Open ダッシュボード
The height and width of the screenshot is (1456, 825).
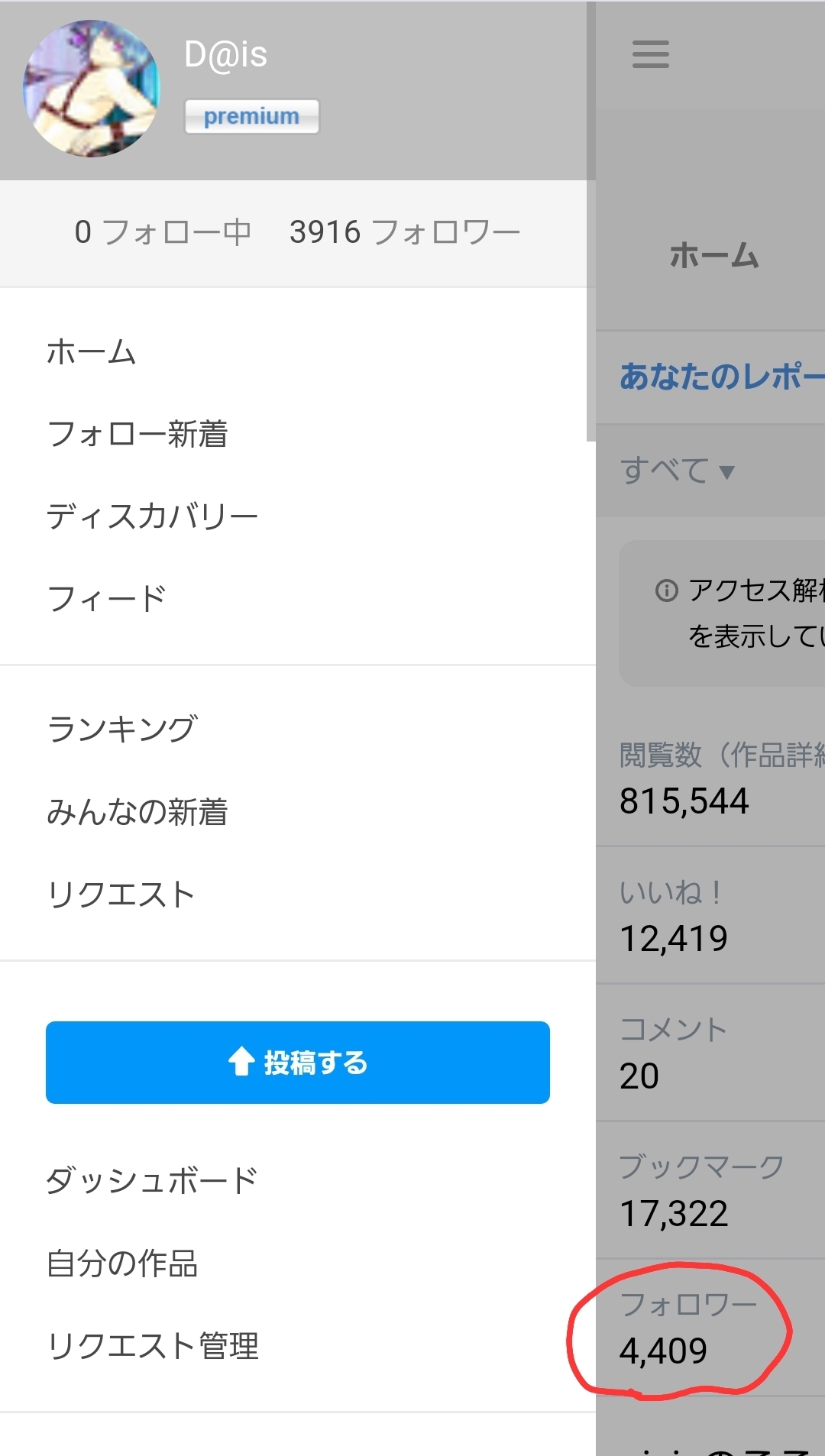(151, 1180)
